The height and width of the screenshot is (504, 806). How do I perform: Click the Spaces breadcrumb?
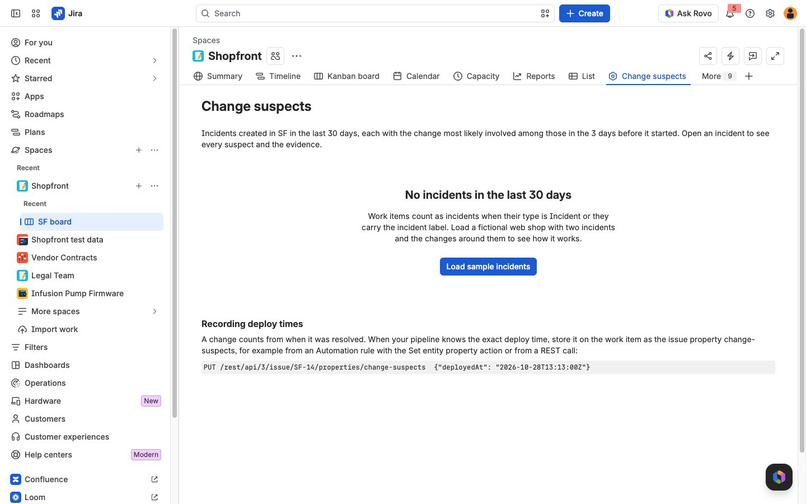coord(206,40)
